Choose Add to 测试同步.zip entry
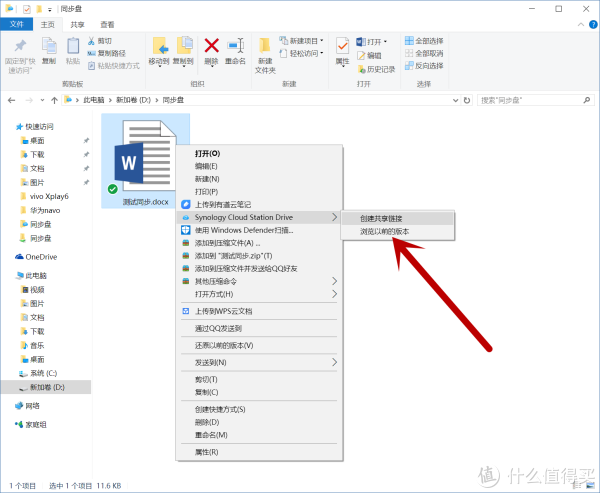This screenshot has height=493, width=600. (259, 256)
